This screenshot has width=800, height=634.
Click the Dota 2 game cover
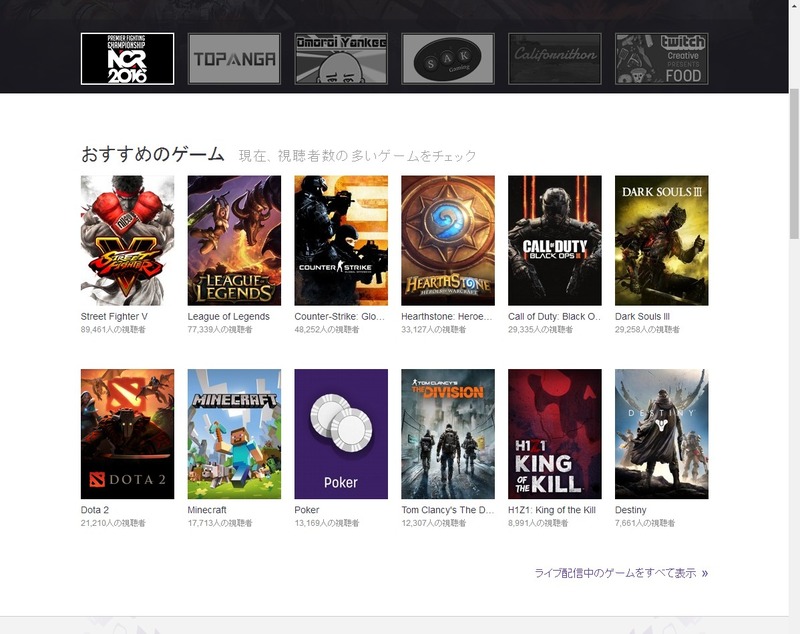point(128,434)
